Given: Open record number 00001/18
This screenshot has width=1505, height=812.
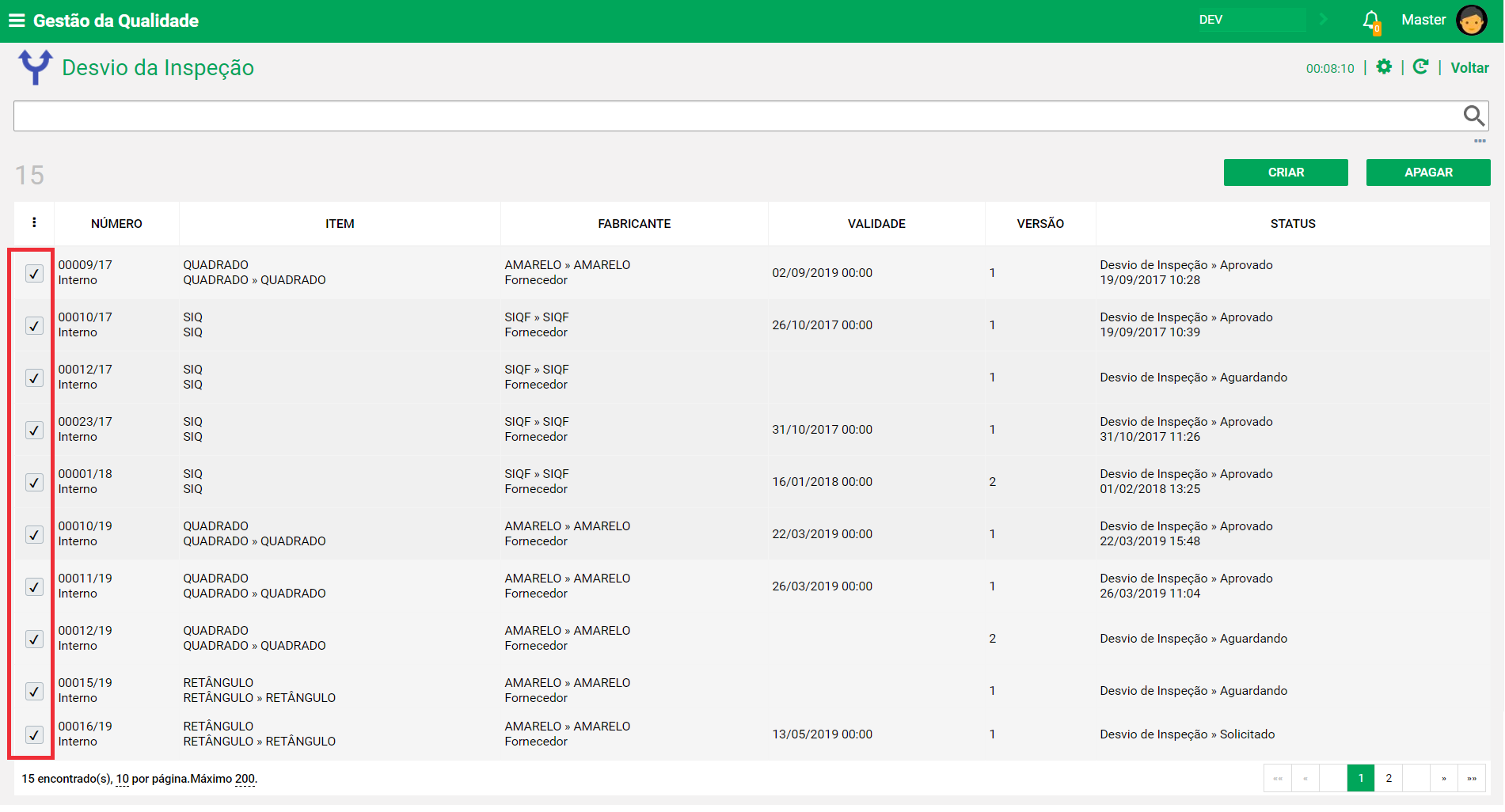Looking at the screenshot, I should tap(86, 474).
